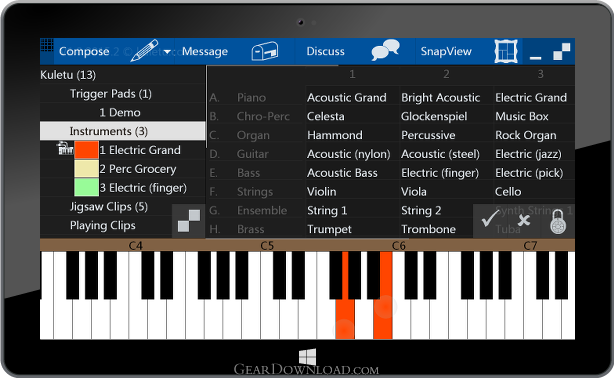
Task: Choose Music Box instrument
Action: point(522,116)
